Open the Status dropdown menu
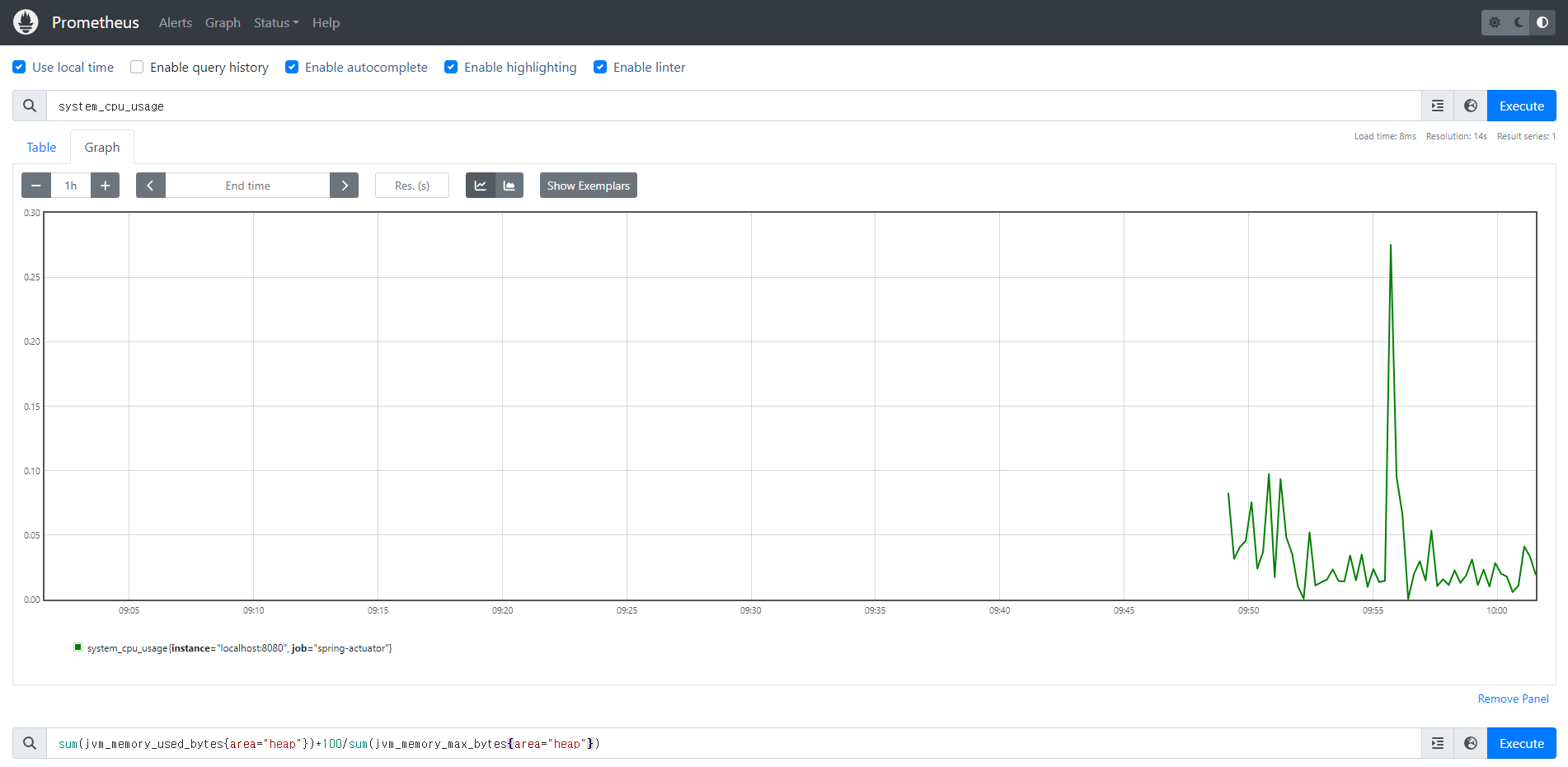1568x767 pixels. coord(276,22)
